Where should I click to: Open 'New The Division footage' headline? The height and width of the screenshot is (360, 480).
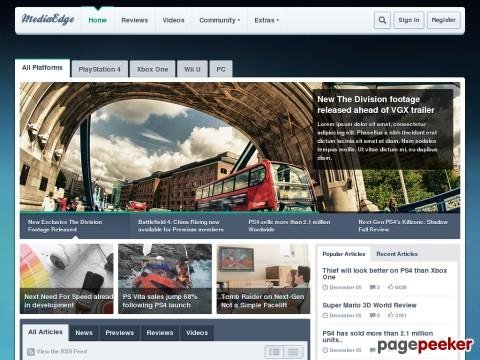(x=376, y=105)
